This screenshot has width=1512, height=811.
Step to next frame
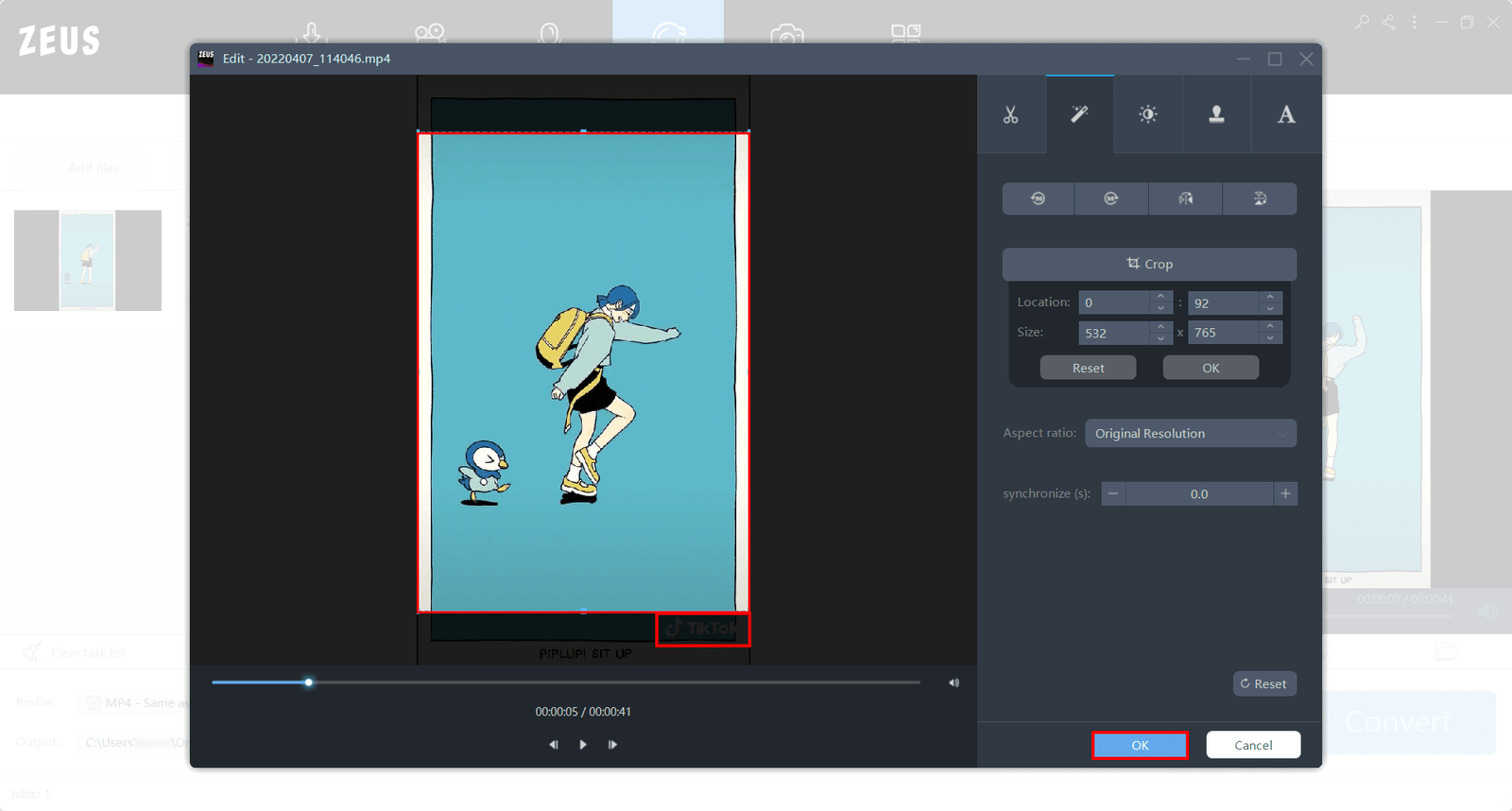(x=612, y=745)
